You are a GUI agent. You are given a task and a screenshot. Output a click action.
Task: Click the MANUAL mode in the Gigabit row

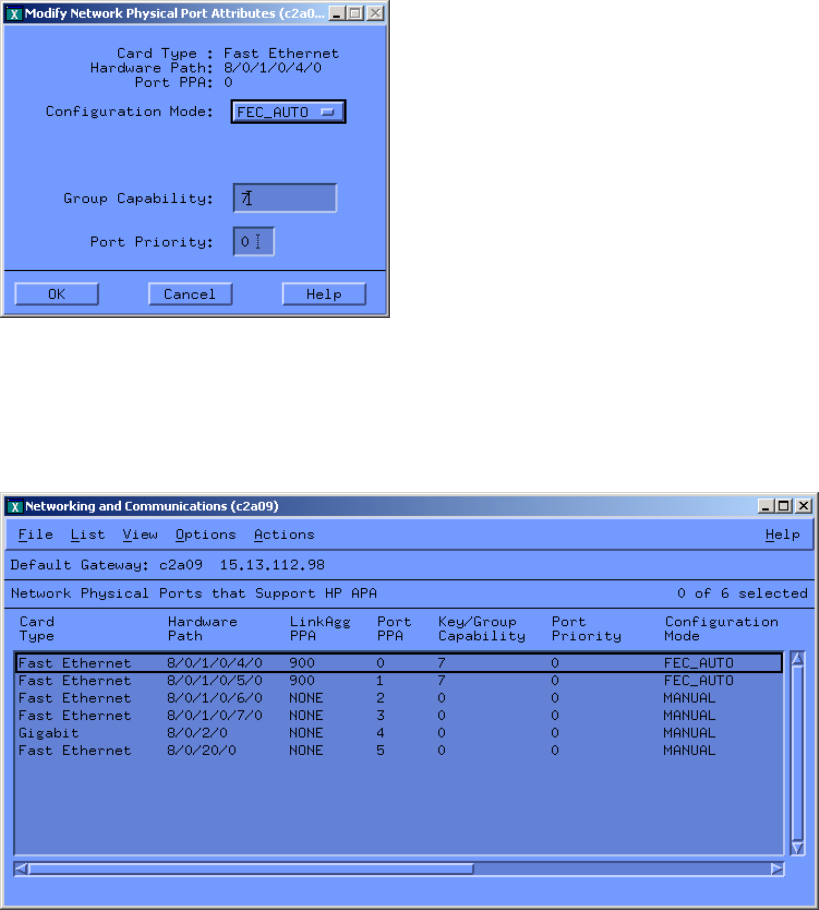(x=689, y=733)
